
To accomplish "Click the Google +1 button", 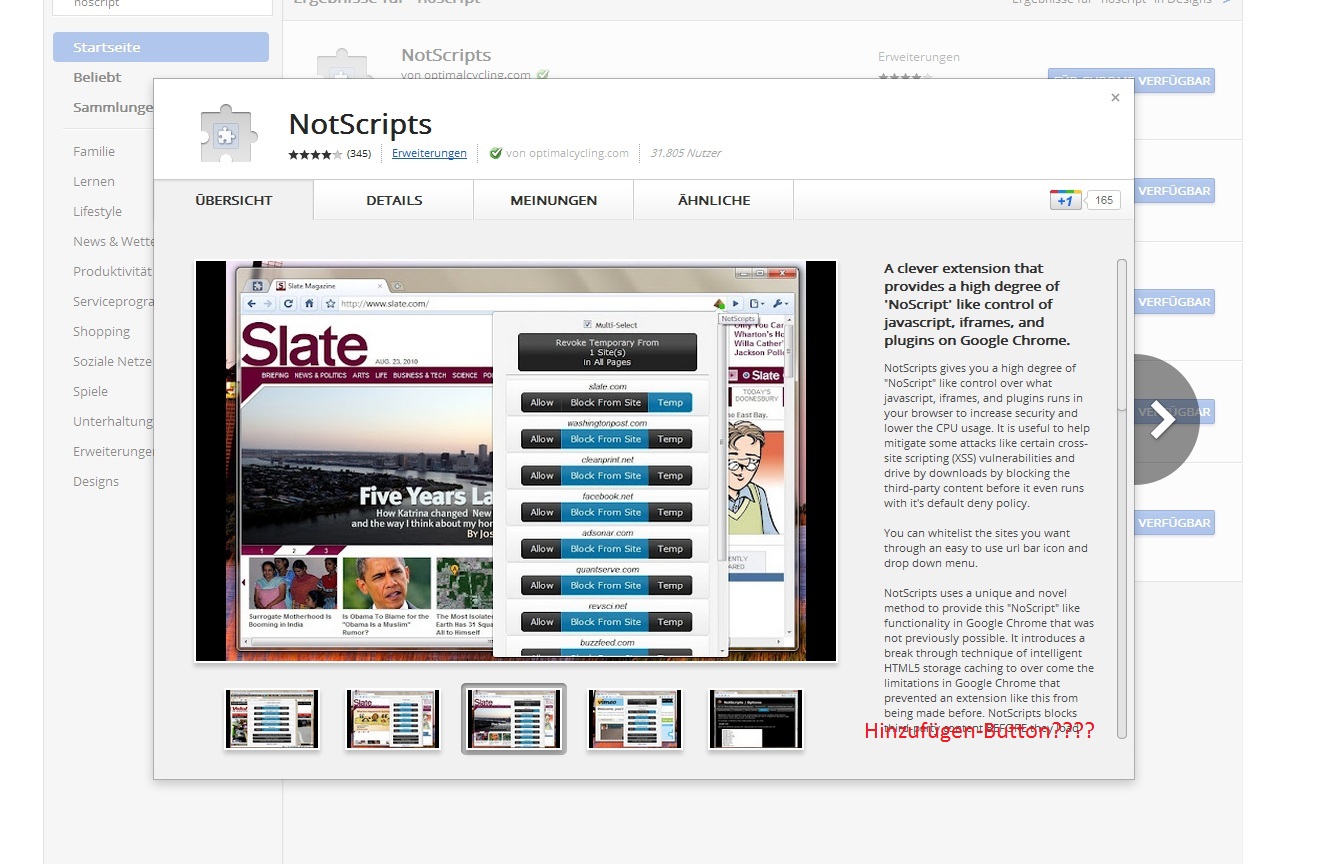I will click(x=1065, y=200).
